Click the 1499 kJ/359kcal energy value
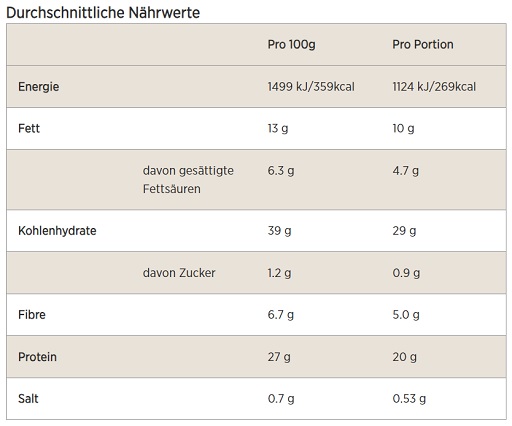 (x=311, y=87)
